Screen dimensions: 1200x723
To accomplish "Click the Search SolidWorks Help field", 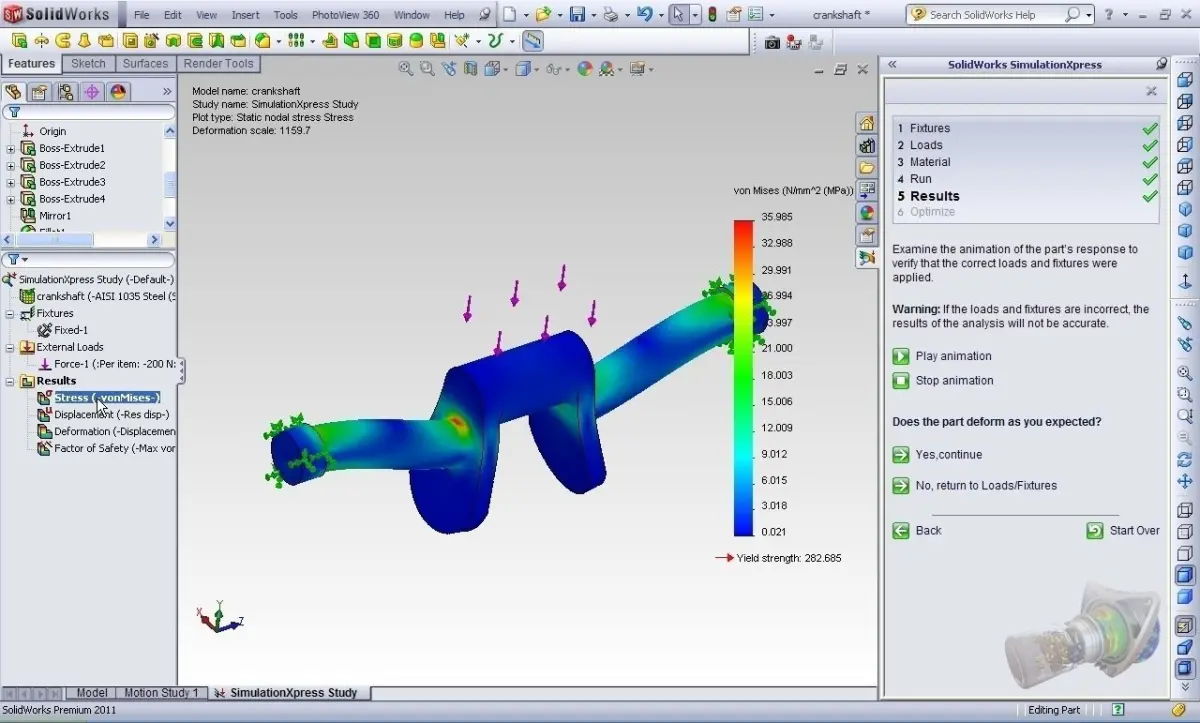I will [x=995, y=15].
